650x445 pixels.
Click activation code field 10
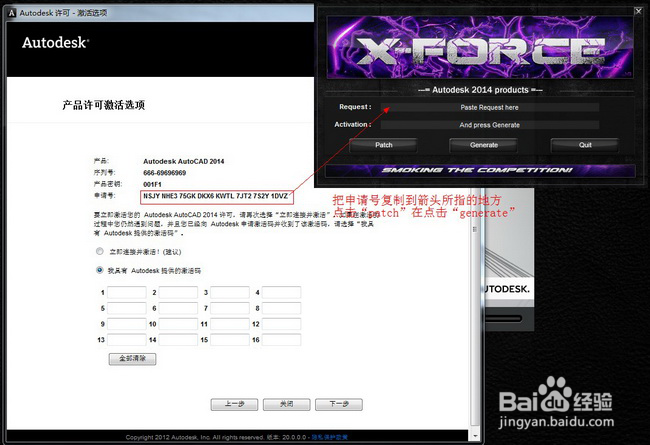[178, 324]
